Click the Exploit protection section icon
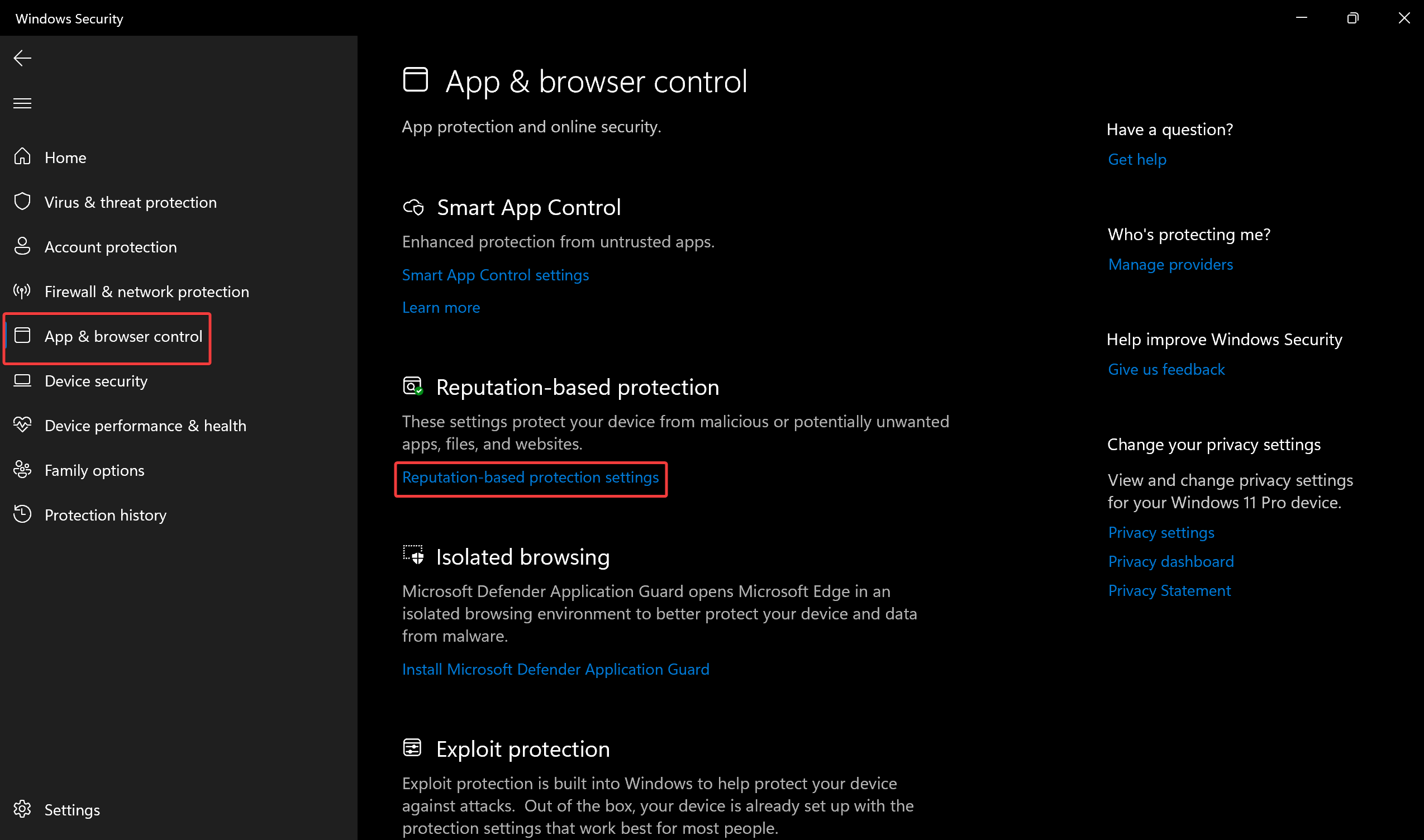 (412, 748)
